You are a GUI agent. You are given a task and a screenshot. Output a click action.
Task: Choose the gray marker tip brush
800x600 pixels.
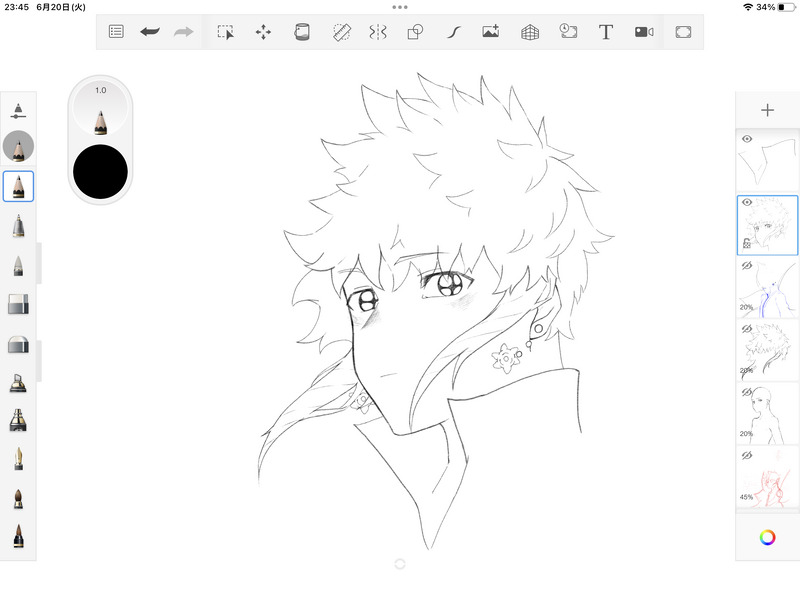18,265
